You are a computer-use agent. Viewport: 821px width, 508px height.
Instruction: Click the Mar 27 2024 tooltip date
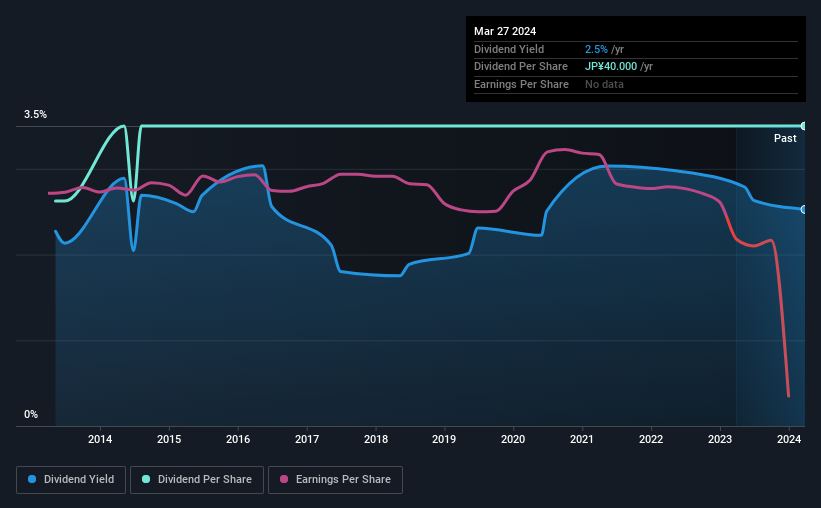(505, 31)
